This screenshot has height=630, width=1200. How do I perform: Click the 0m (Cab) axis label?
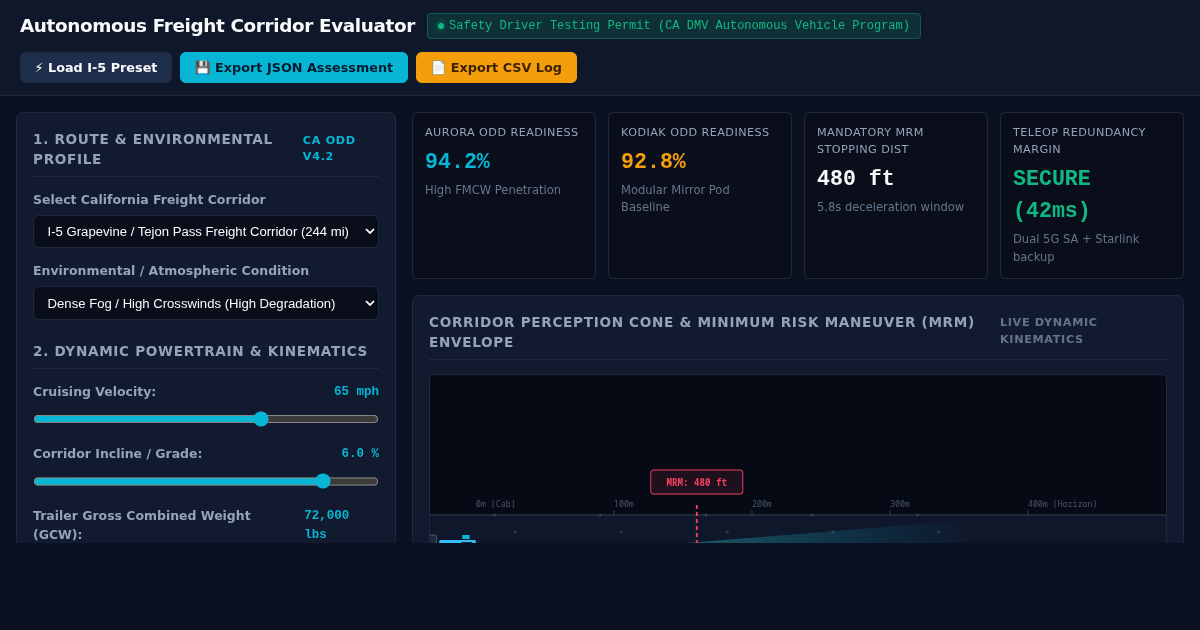tap(496, 504)
